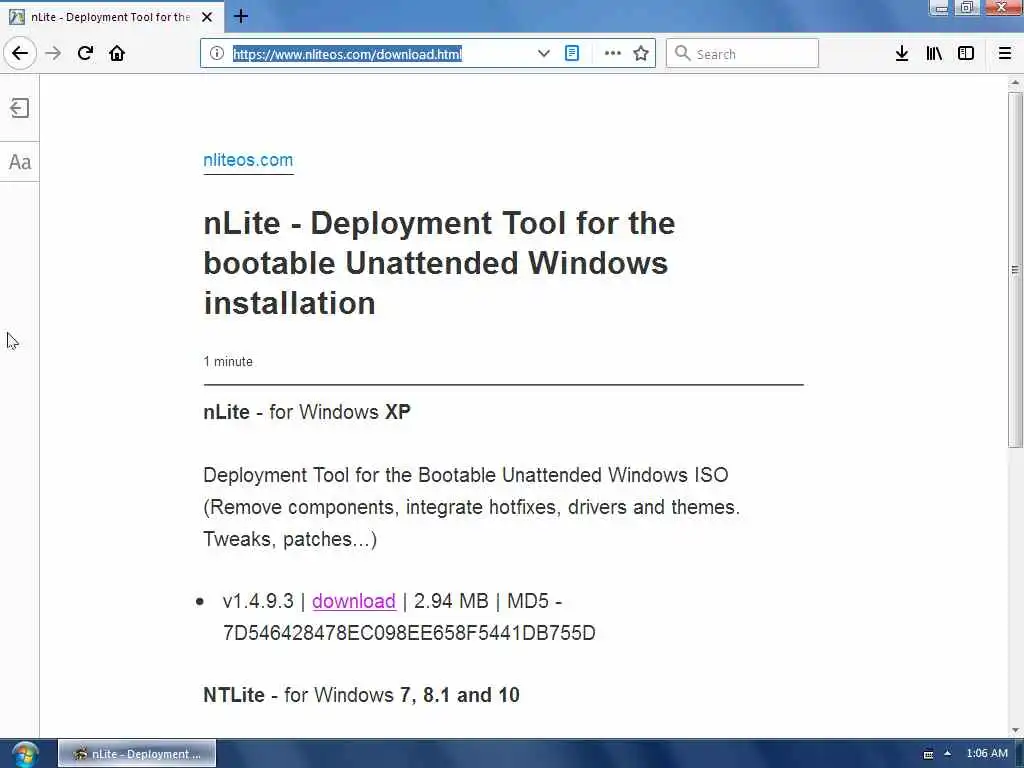
Task: Open the Windows Start menu
Action: tap(24, 754)
